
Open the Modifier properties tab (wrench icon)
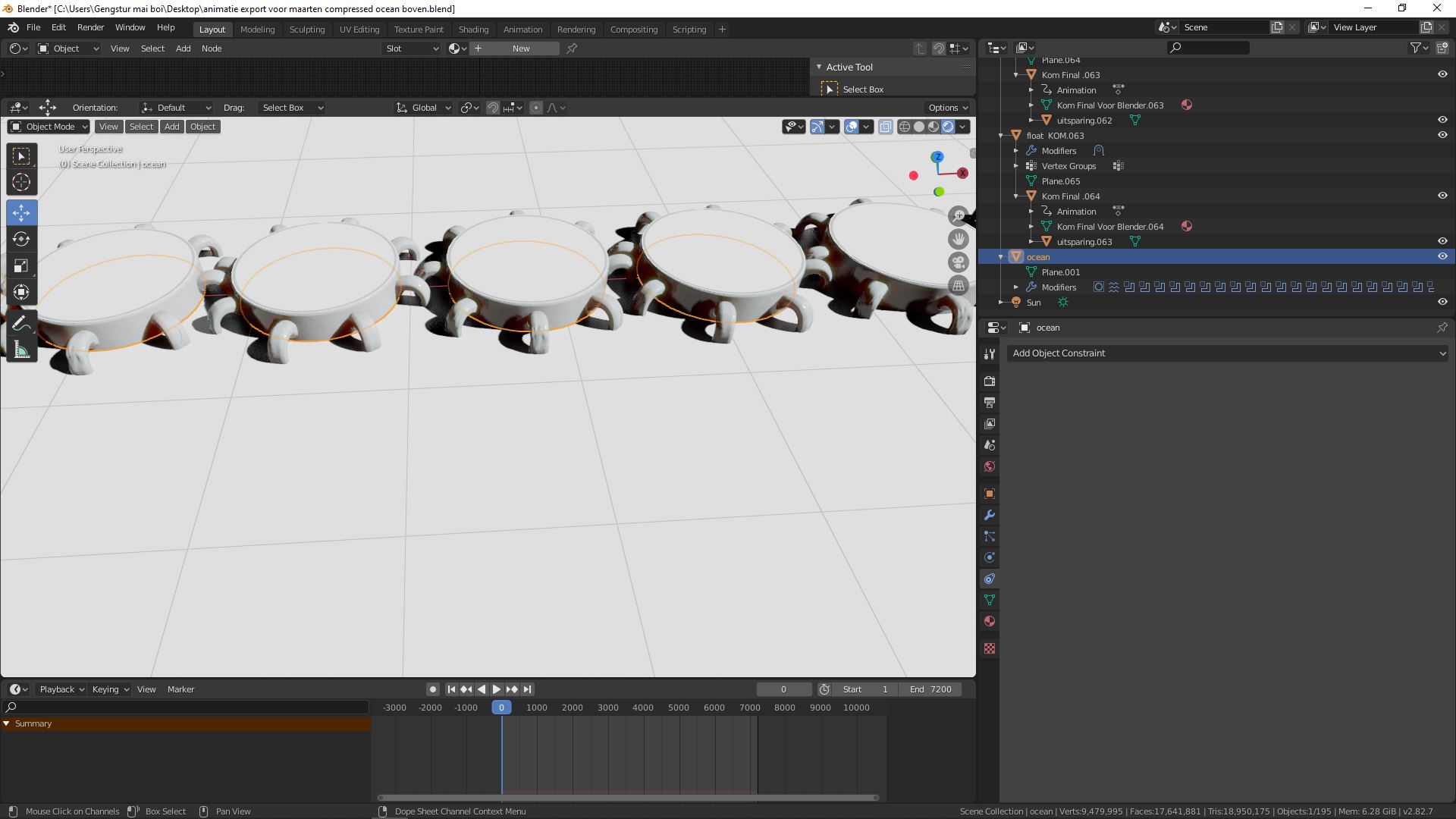point(989,516)
